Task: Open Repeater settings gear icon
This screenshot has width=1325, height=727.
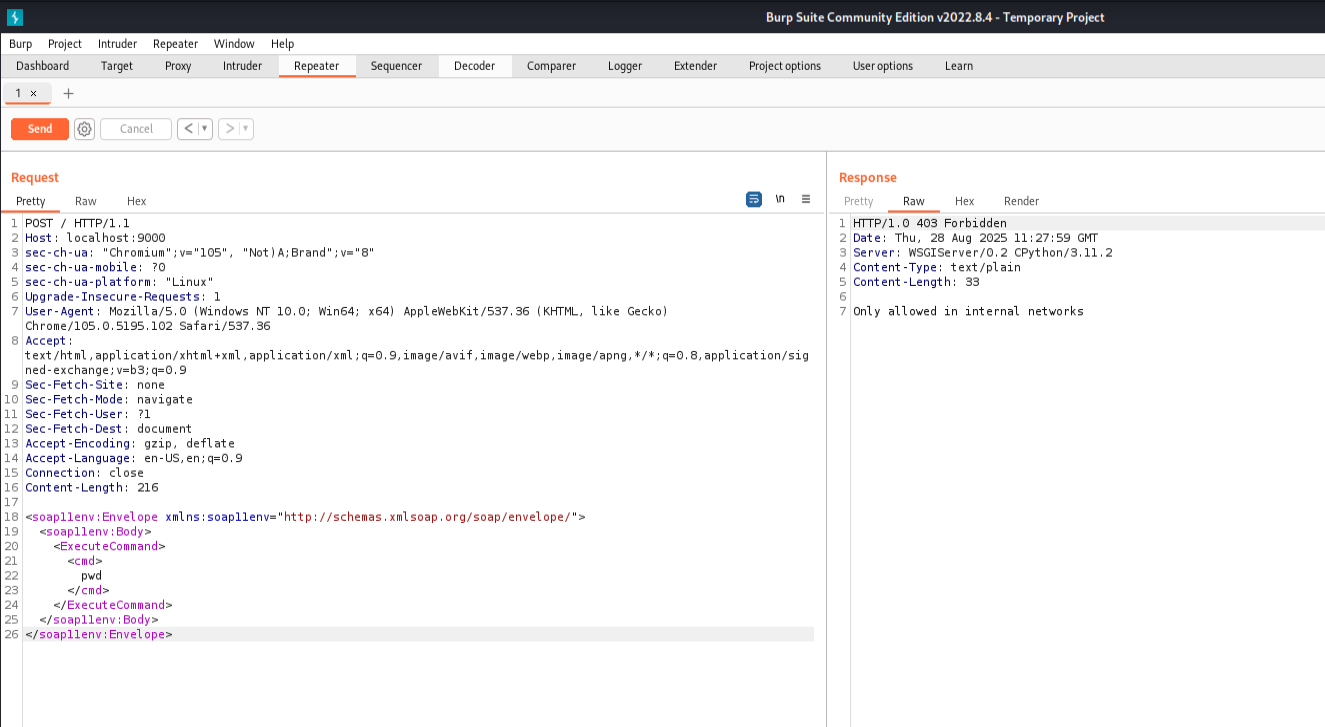Action: click(x=85, y=129)
